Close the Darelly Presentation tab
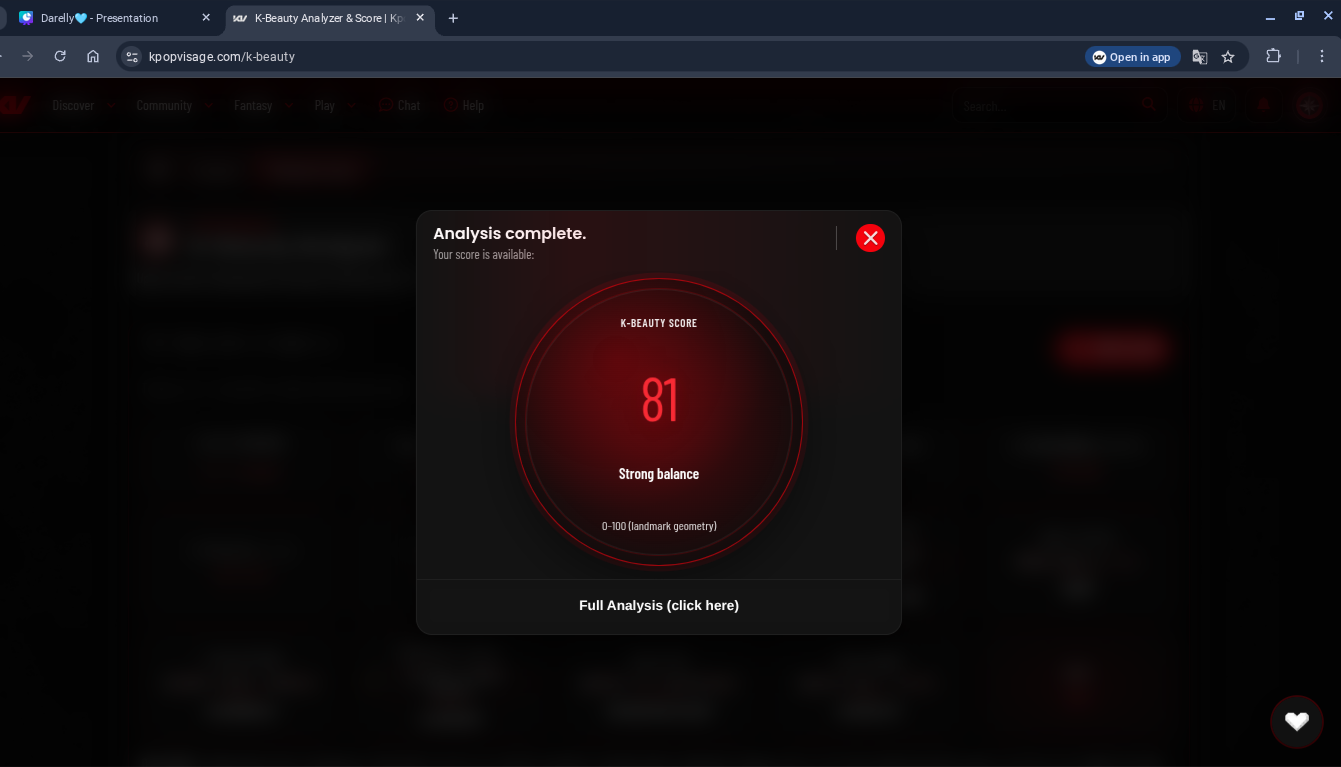This screenshot has width=1341, height=767. [x=206, y=18]
